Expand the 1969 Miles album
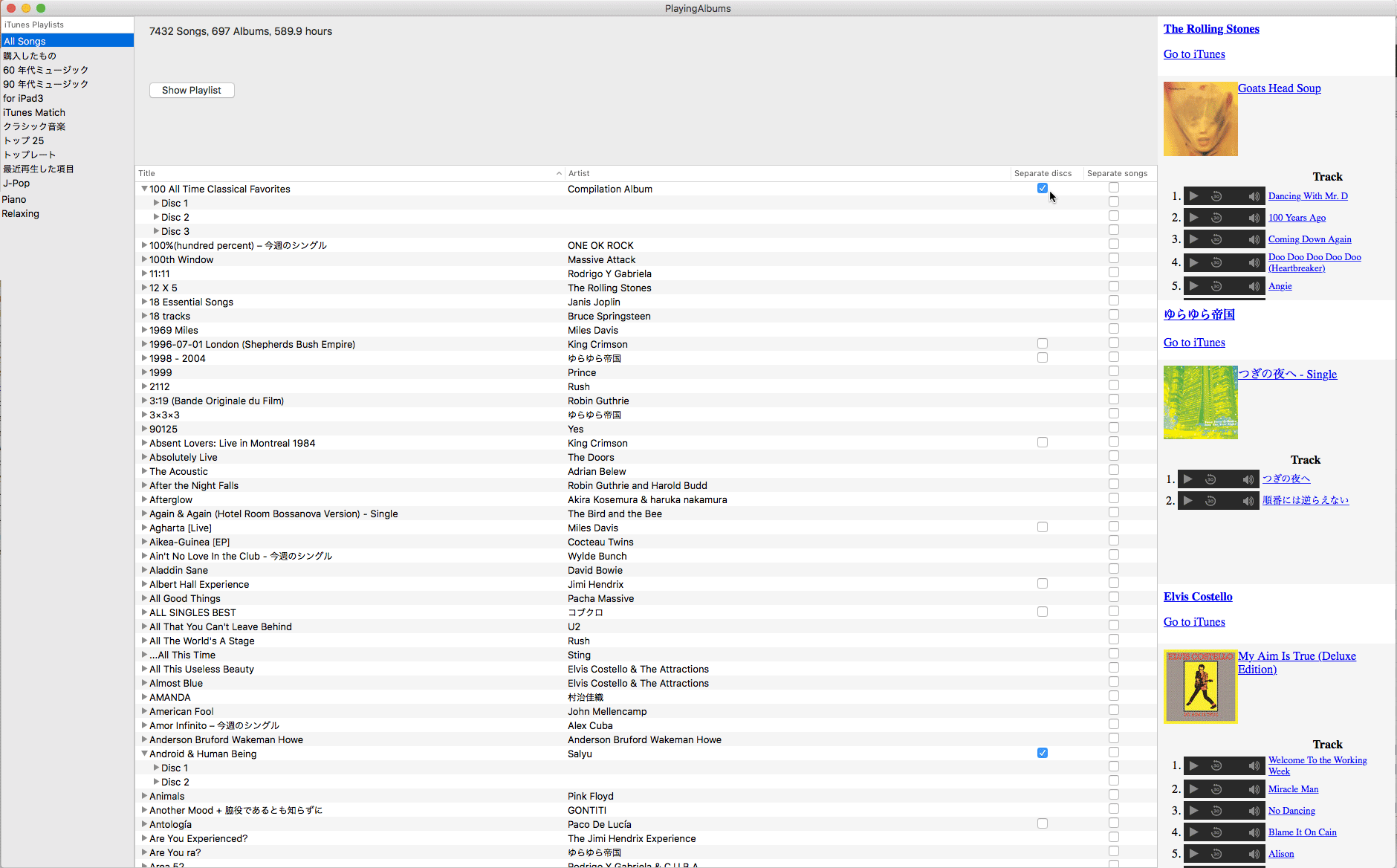Image resolution: width=1397 pixels, height=868 pixels. tap(144, 330)
